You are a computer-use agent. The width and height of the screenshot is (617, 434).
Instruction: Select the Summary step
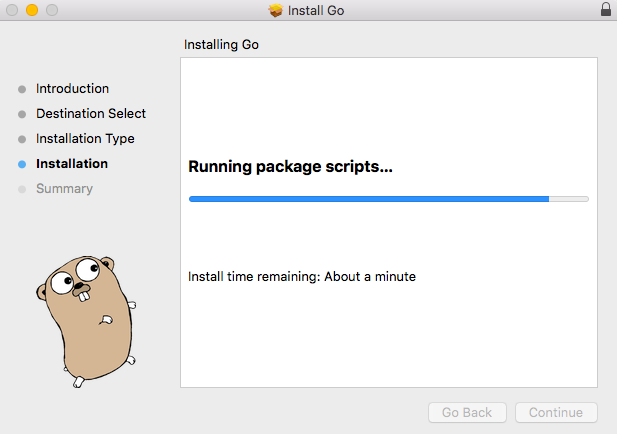point(65,188)
